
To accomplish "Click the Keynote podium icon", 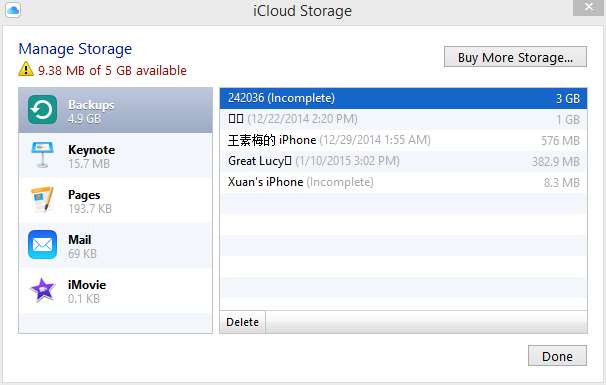I will tap(42, 155).
